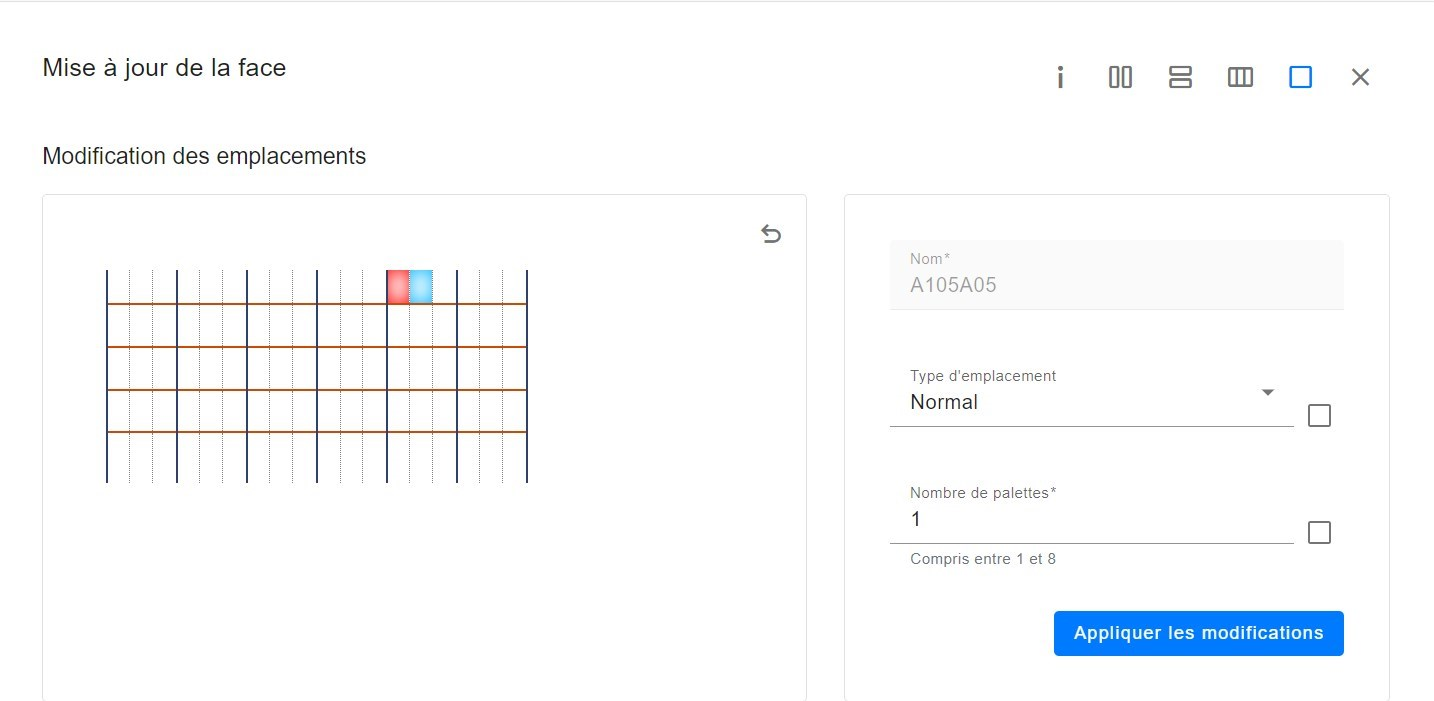Click the top orange shelf beam line
This screenshot has height=701, width=1434.
(317, 304)
